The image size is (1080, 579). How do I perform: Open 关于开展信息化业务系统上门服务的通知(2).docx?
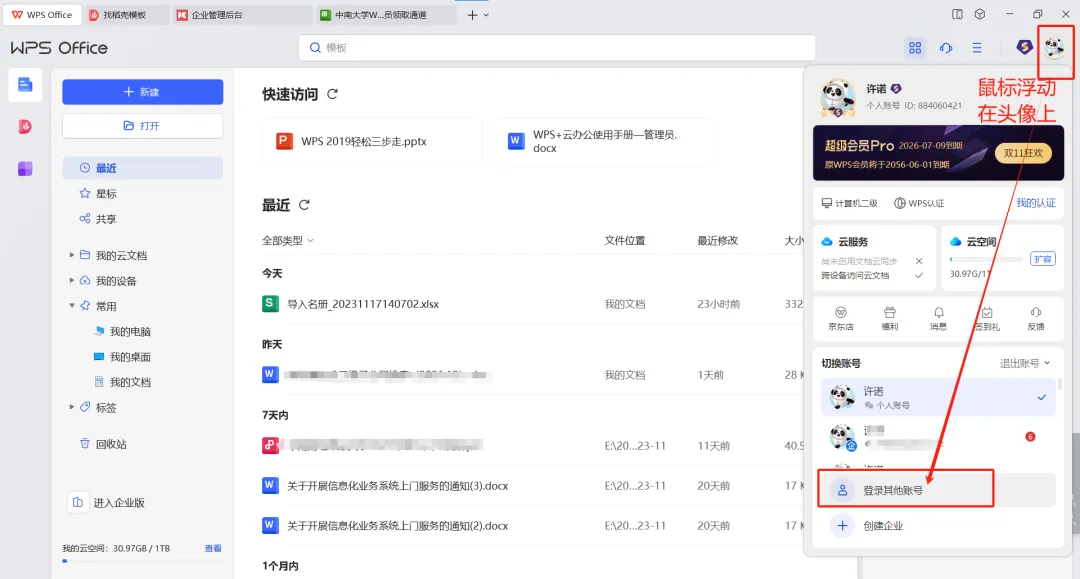[x=397, y=526]
